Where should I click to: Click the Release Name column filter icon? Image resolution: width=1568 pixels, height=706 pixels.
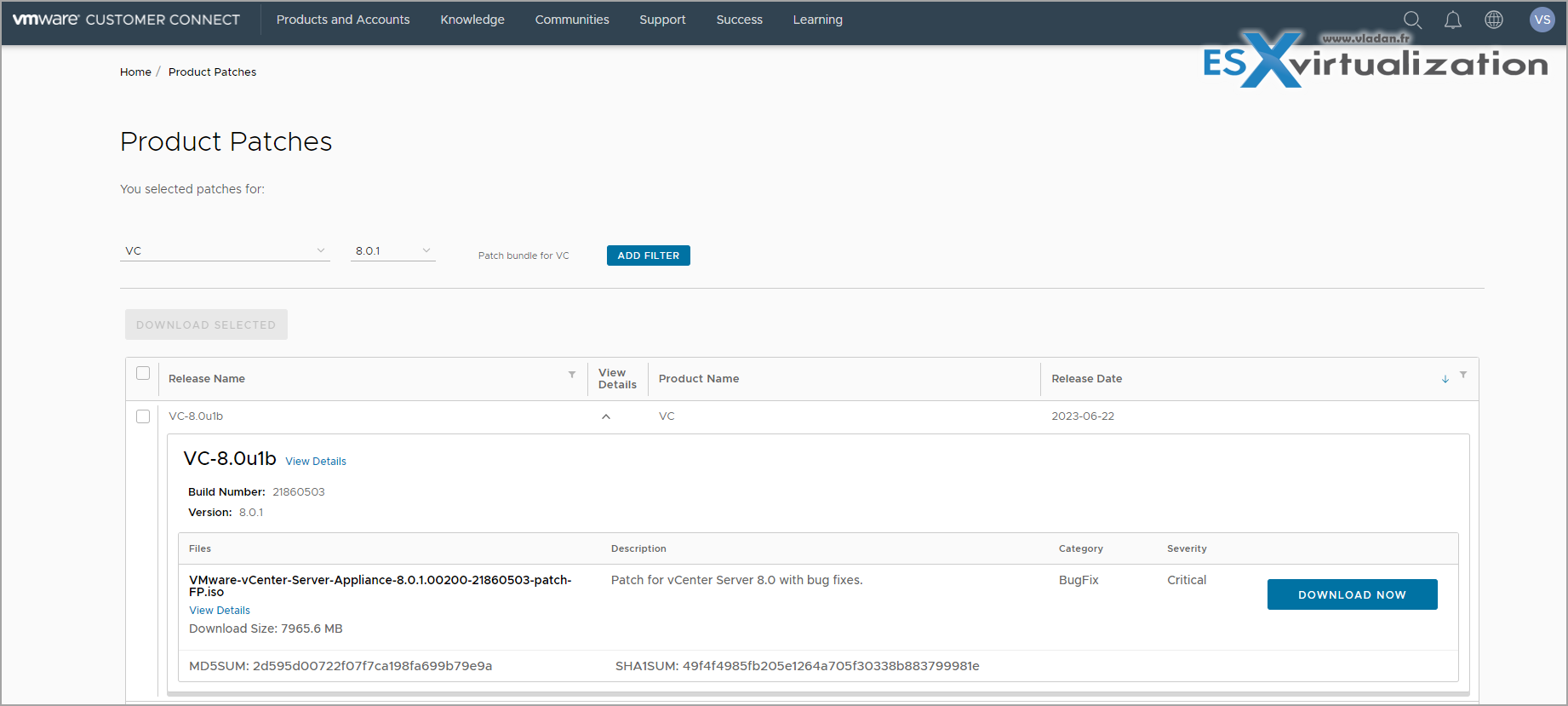click(572, 375)
